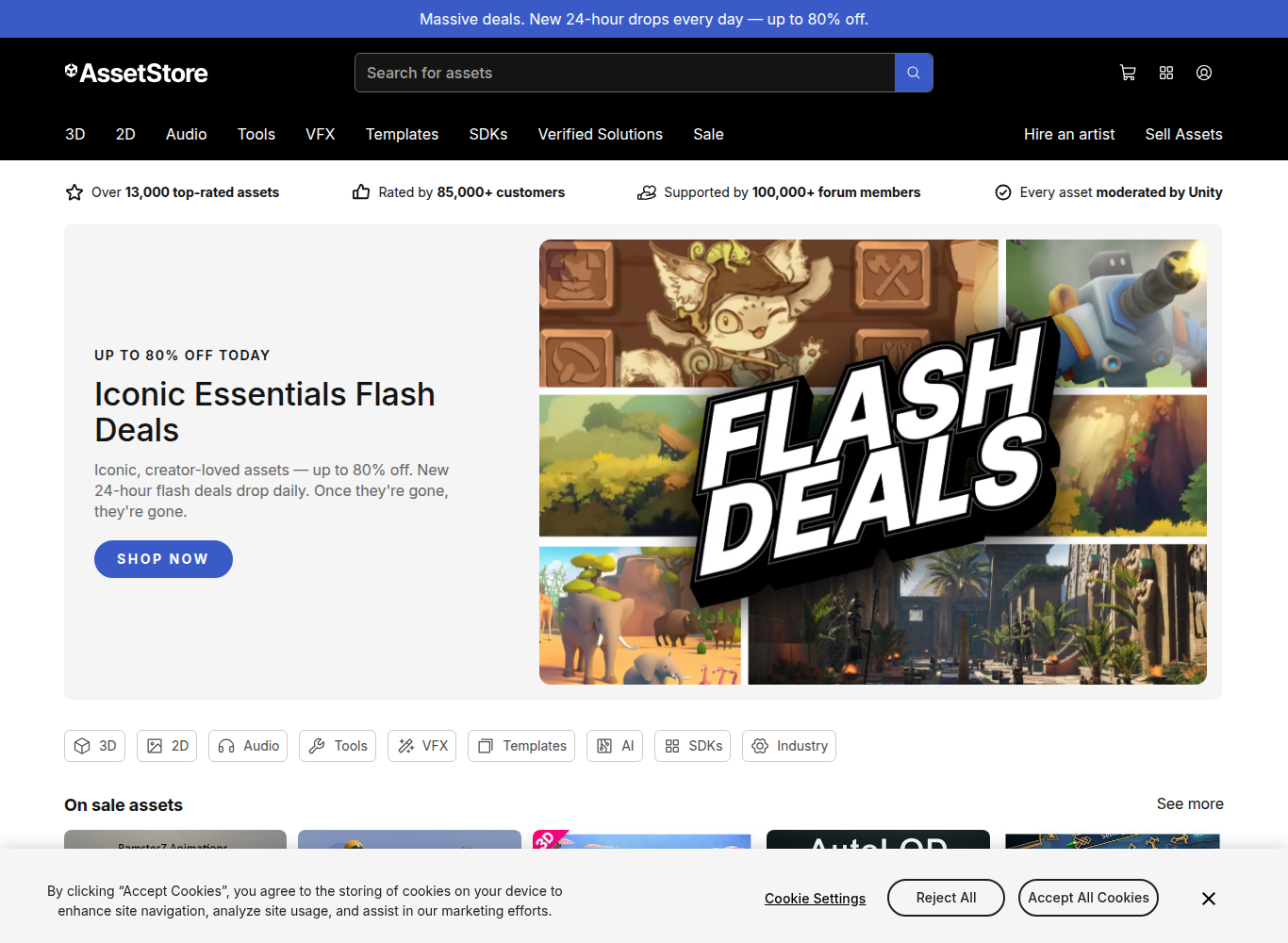Open the Tools menu in top navigation
Viewport: 1288px width, 943px height.
(x=256, y=134)
